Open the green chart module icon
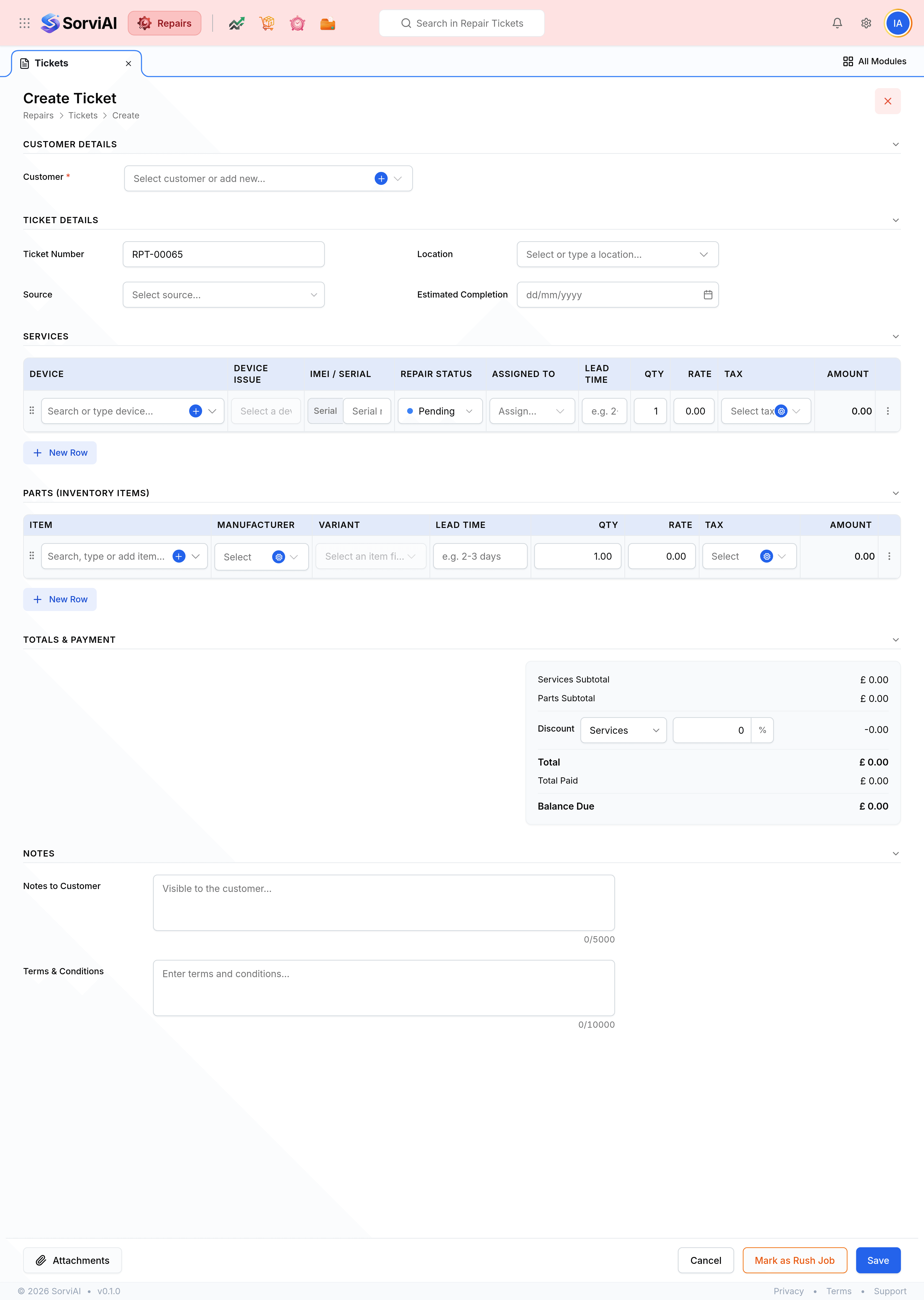Screen dimensions: 924x1300 (237, 23)
